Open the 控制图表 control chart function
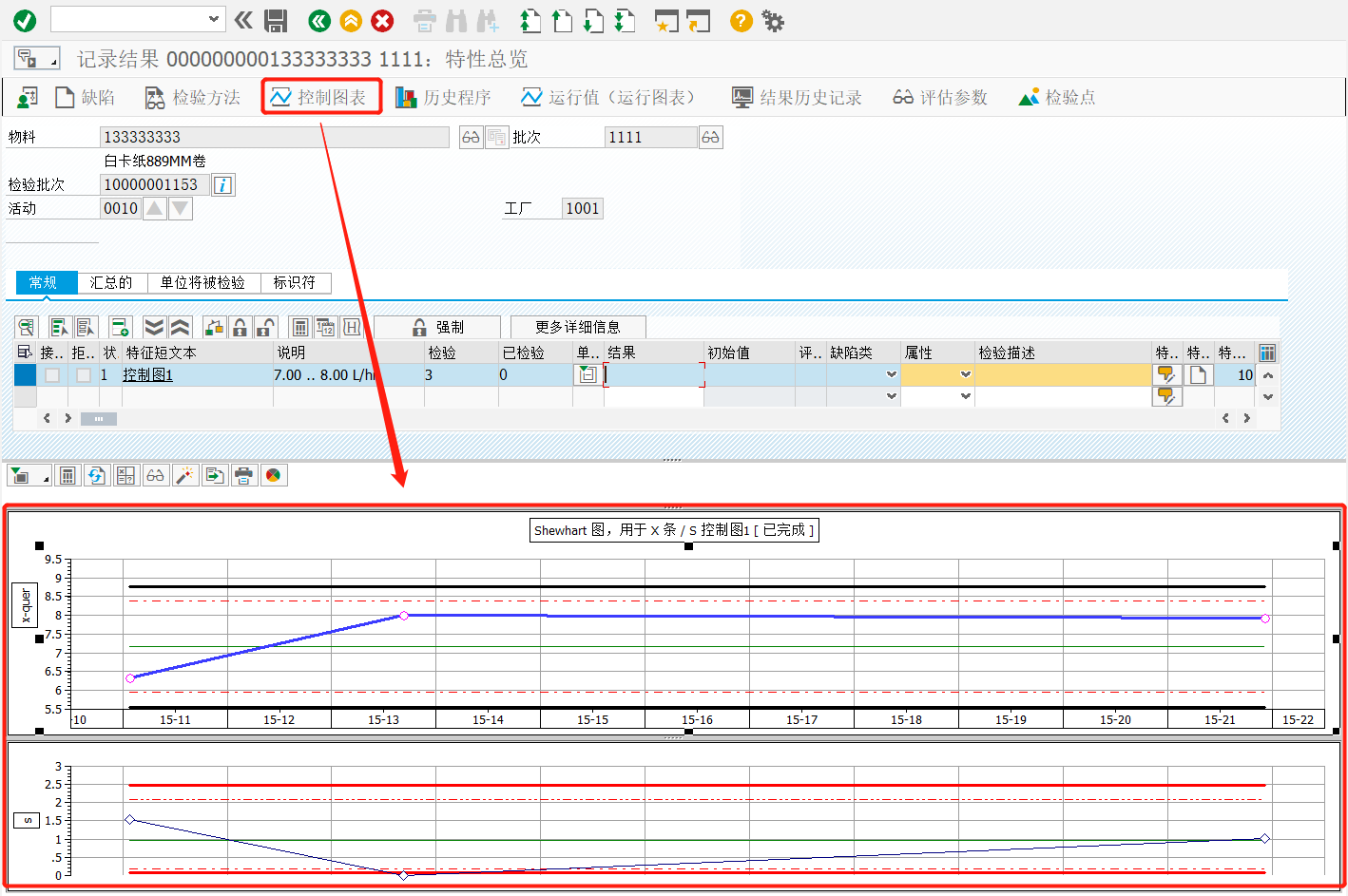The image size is (1348, 896). (321, 96)
